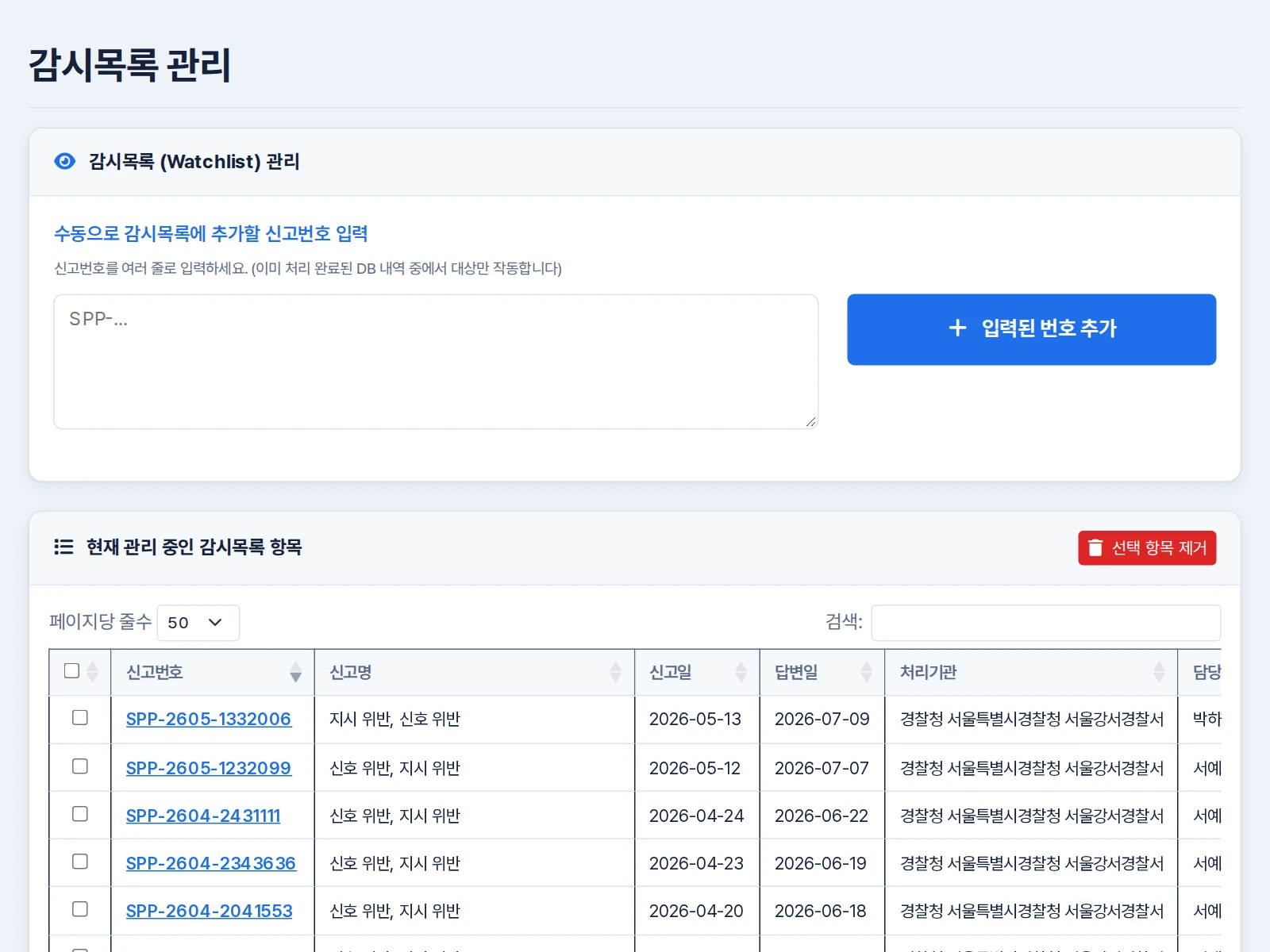Click the 신고명 column header text

click(x=351, y=673)
